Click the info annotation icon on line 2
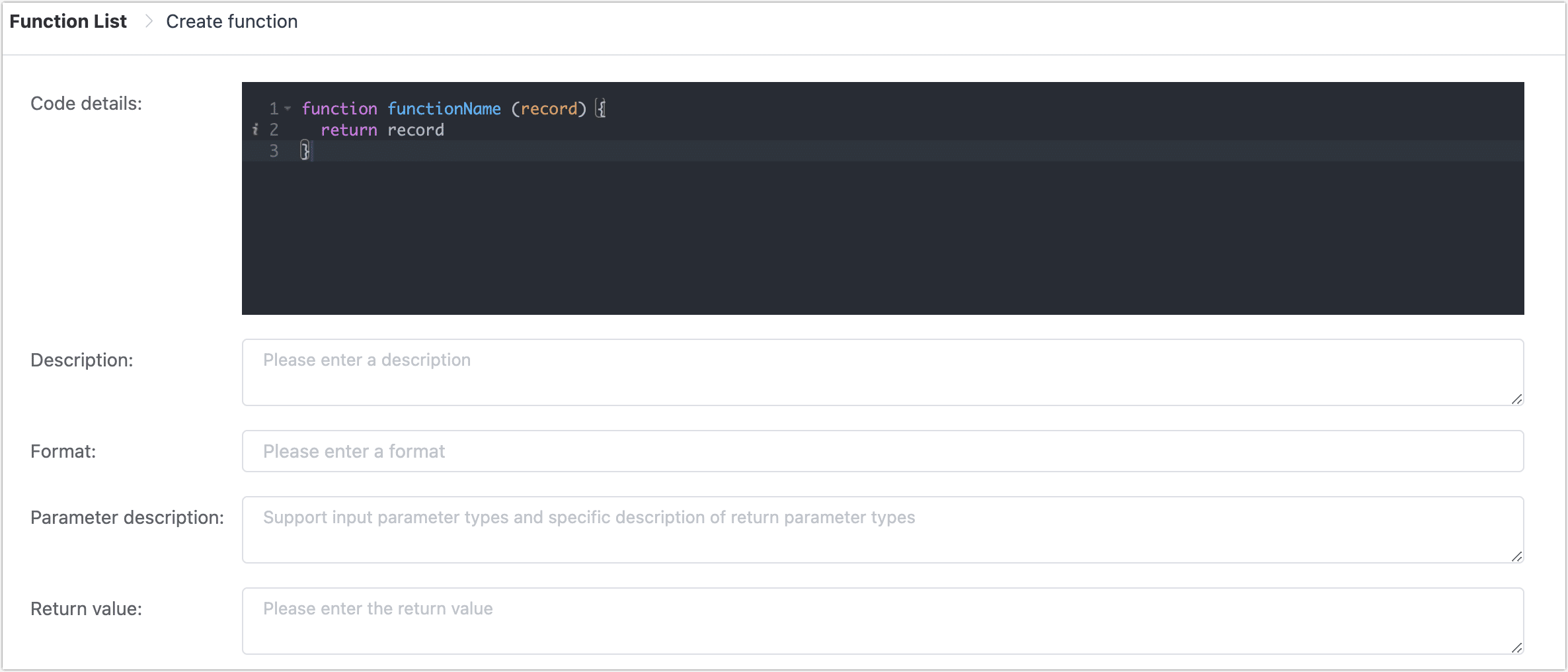Image resolution: width=1568 pixels, height=672 pixels. click(x=255, y=130)
